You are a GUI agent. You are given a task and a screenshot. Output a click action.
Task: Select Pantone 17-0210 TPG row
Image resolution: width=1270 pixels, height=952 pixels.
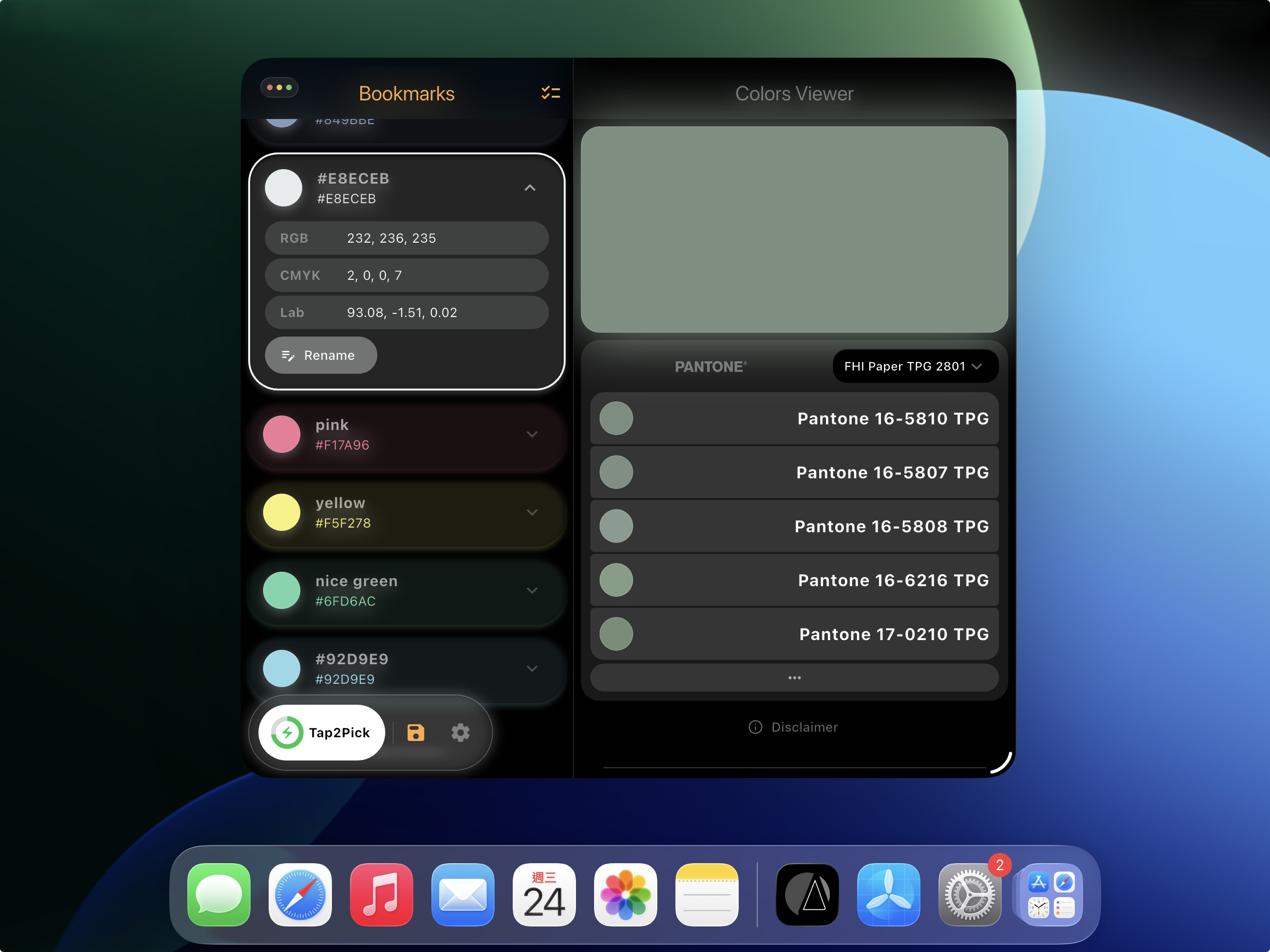pyautogui.click(x=794, y=634)
